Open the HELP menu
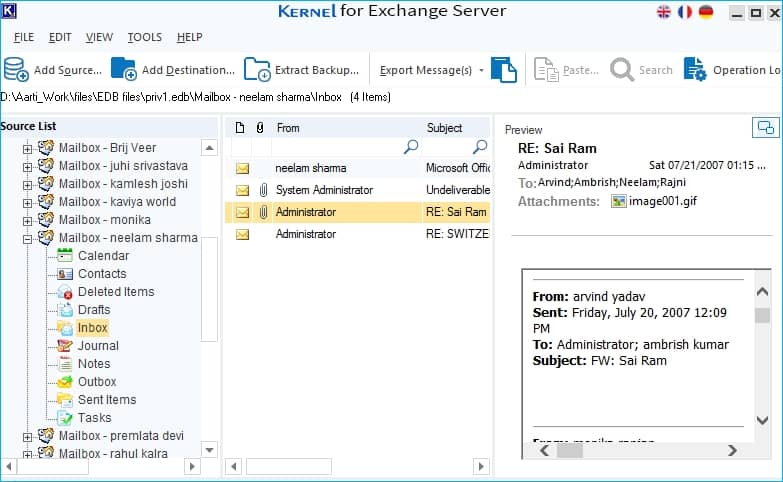 coord(190,37)
